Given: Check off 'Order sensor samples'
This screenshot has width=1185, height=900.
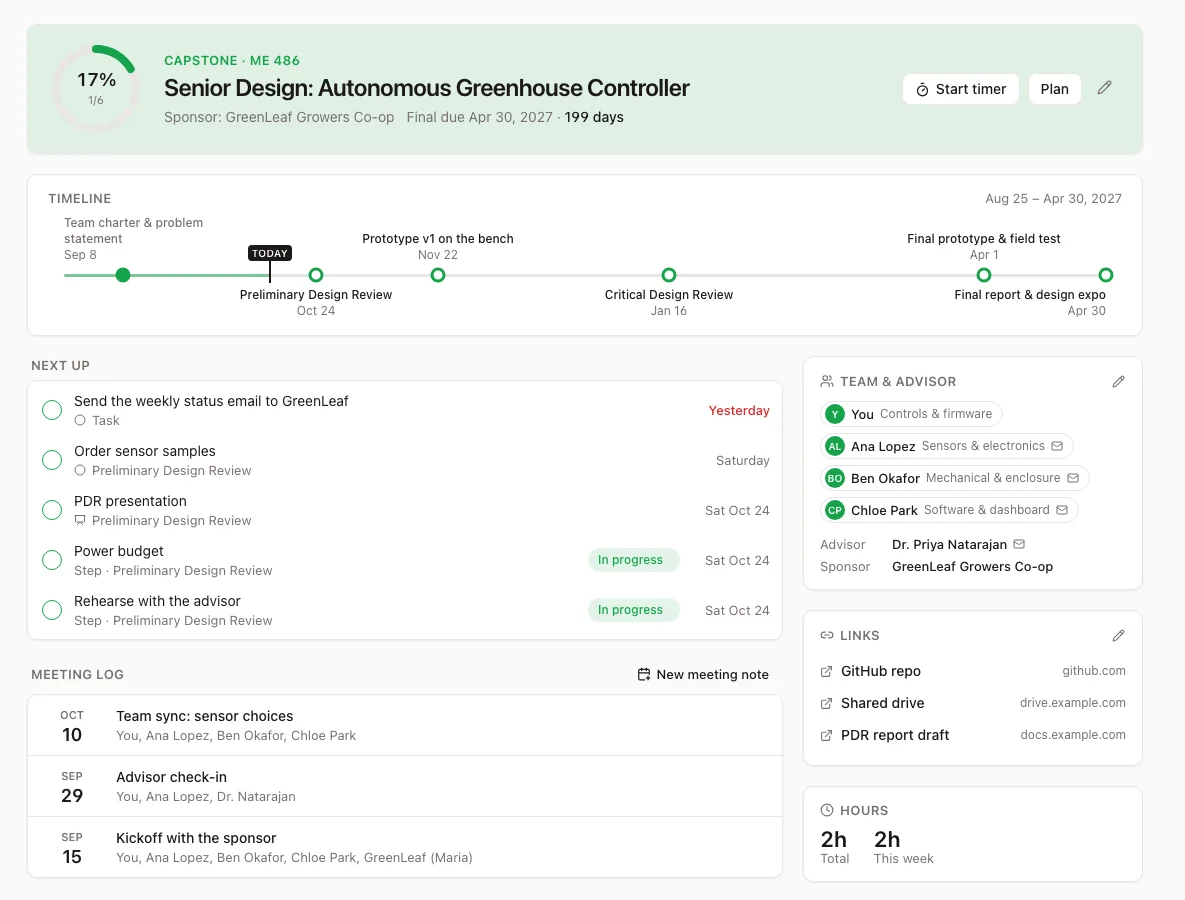Looking at the screenshot, I should point(52,460).
